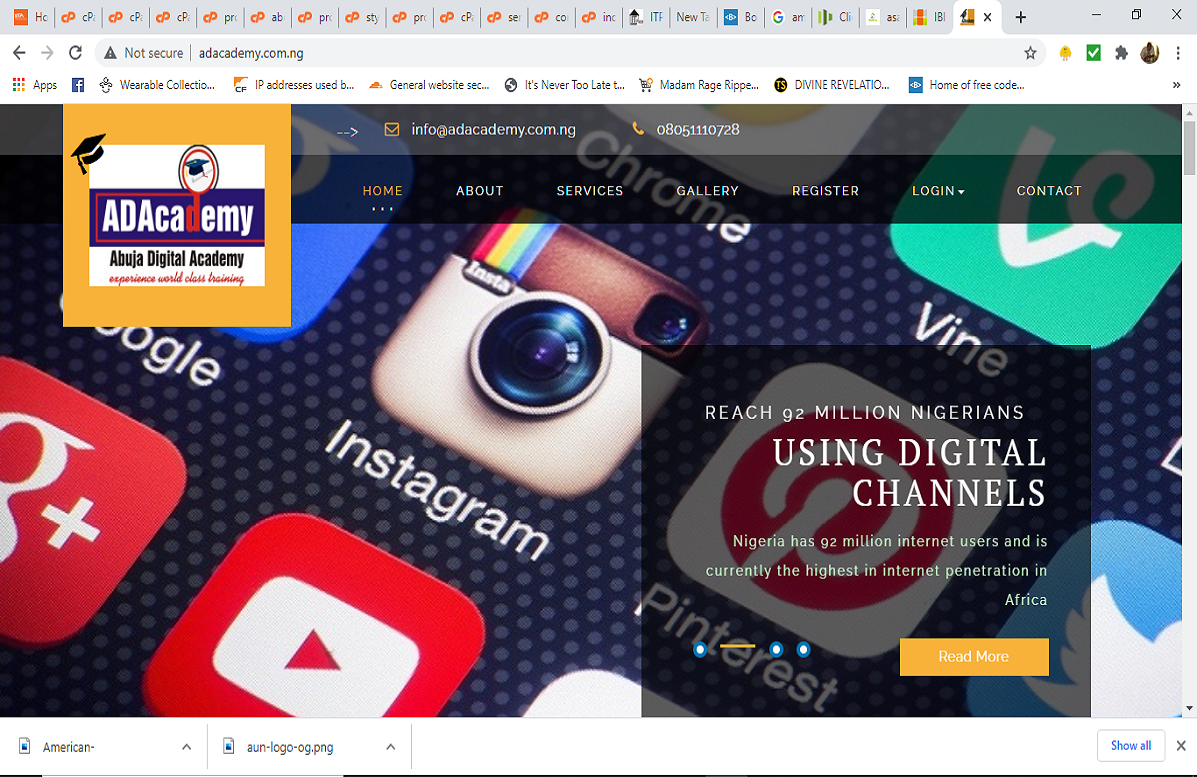The height and width of the screenshot is (777, 1197).
Task: Switch to the 'ITF' browser tab
Action: coord(646,17)
